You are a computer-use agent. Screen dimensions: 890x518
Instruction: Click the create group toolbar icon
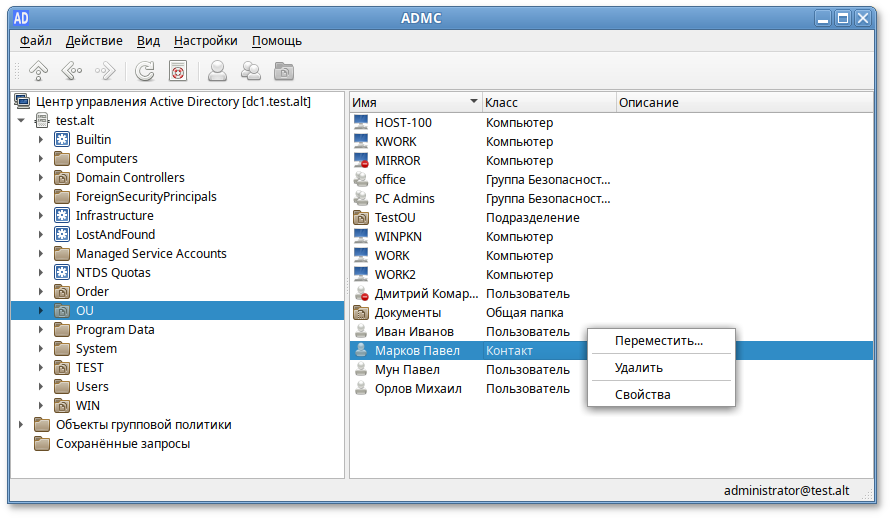(250, 71)
